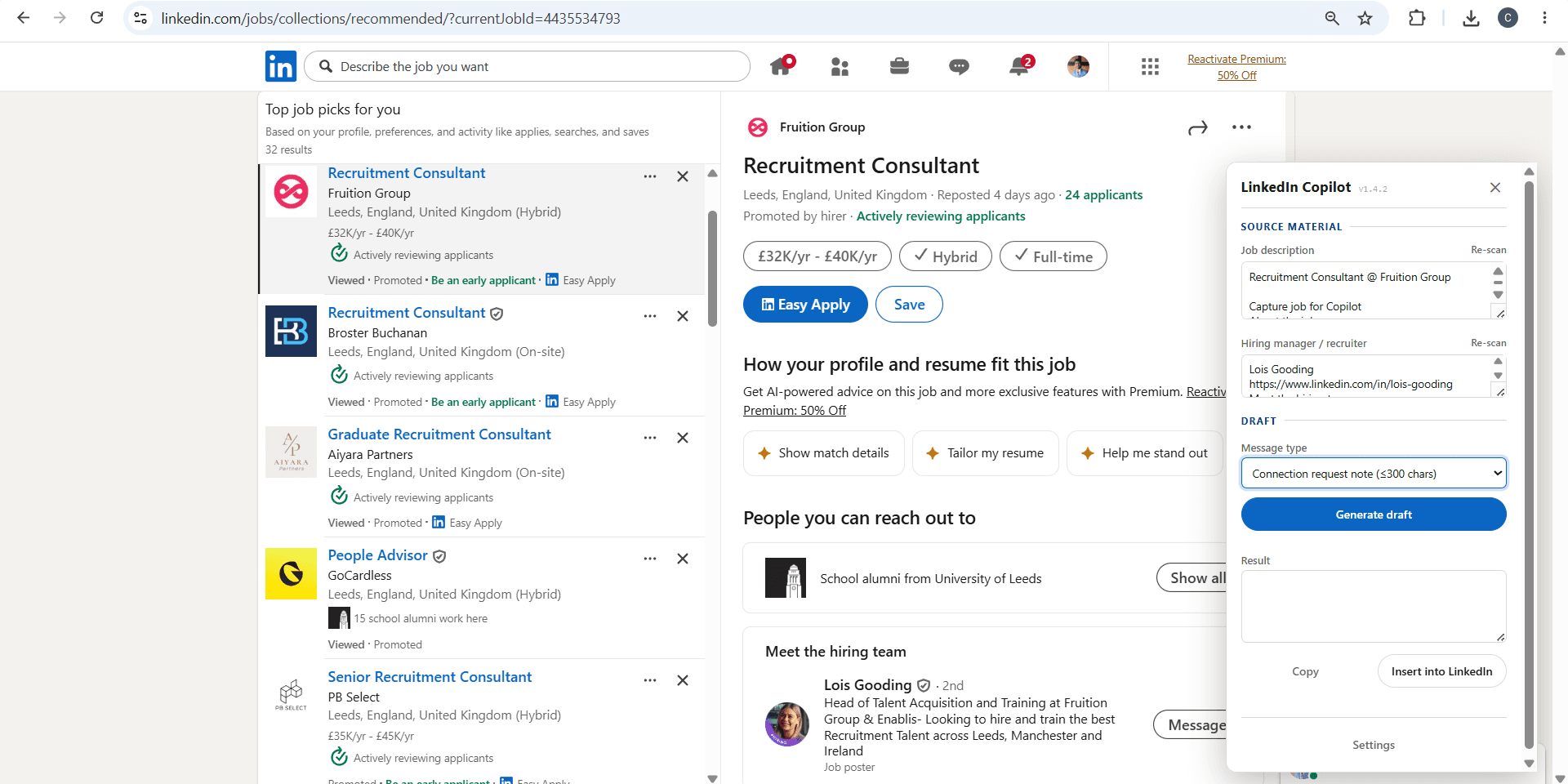Share the Fruition Group job
The width and height of the screenshot is (1568, 784).
(x=1197, y=127)
